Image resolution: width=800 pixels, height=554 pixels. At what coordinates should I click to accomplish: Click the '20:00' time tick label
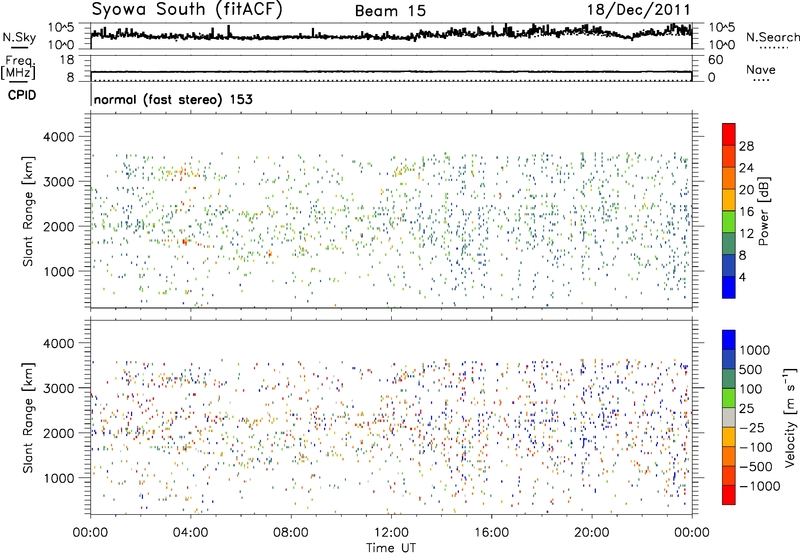coord(592,533)
